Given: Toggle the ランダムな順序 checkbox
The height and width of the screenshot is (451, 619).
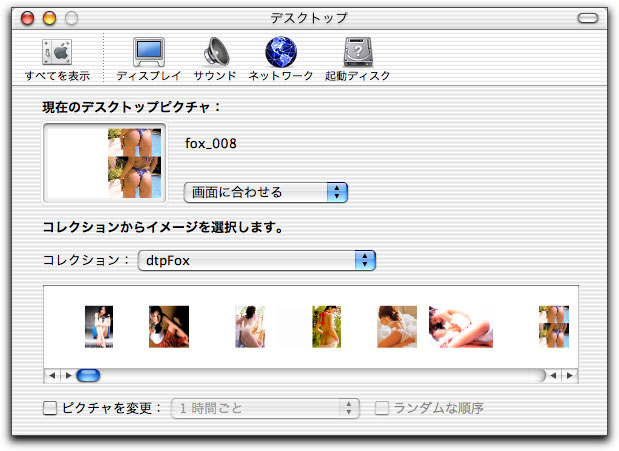Looking at the screenshot, I should [x=382, y=408].
